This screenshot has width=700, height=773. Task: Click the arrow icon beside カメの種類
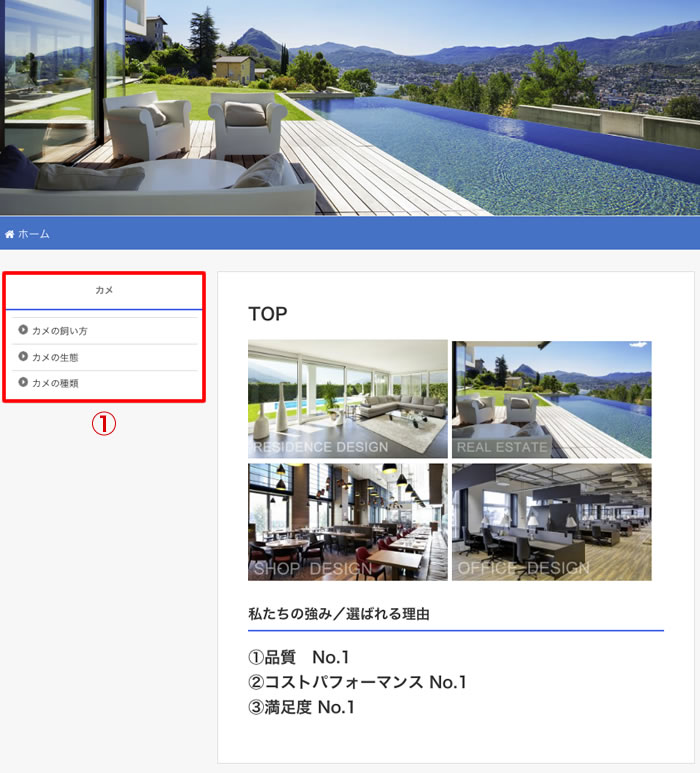coord(23,382)
